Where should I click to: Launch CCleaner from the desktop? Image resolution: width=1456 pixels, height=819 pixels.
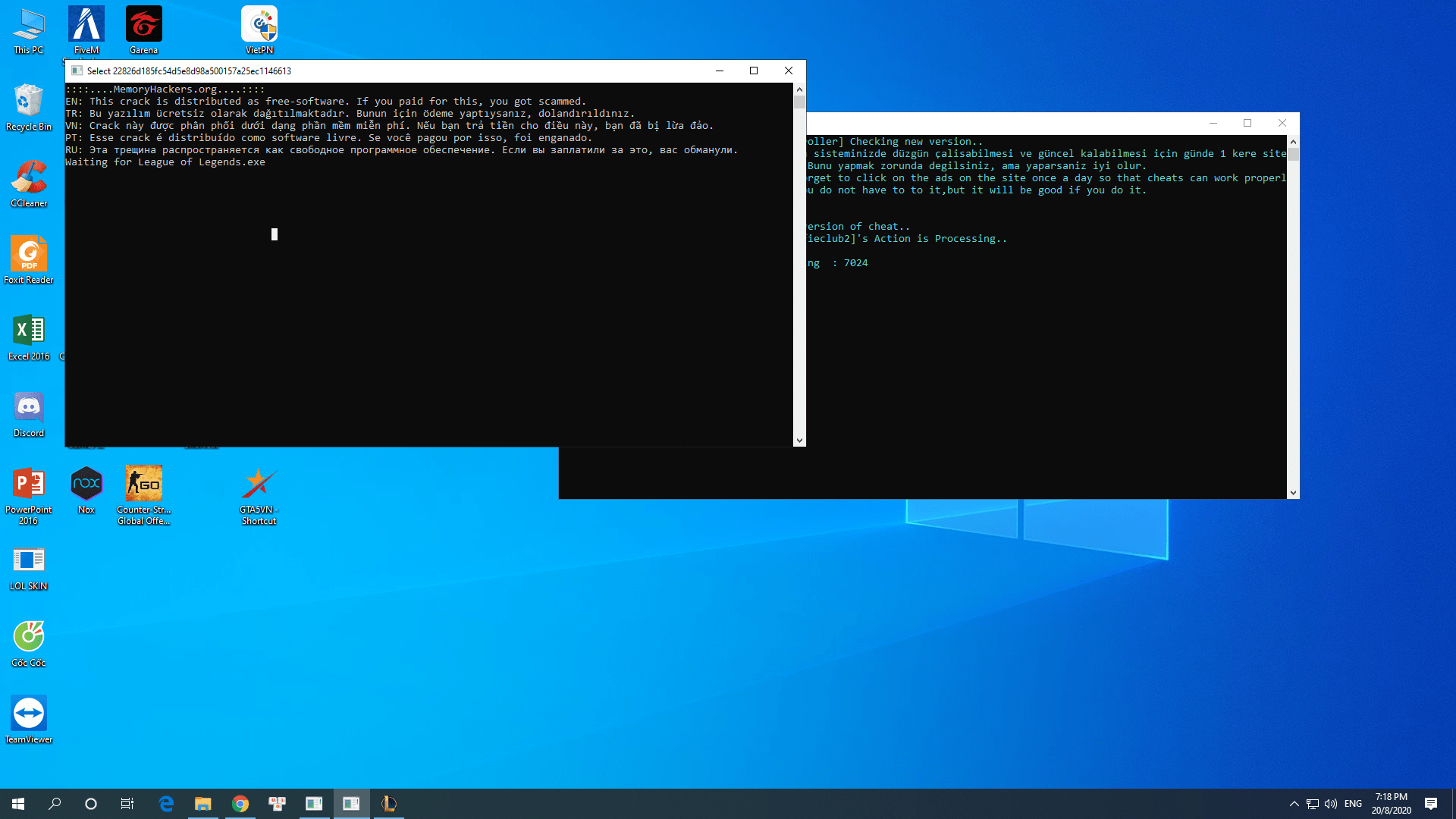point(29,184)
